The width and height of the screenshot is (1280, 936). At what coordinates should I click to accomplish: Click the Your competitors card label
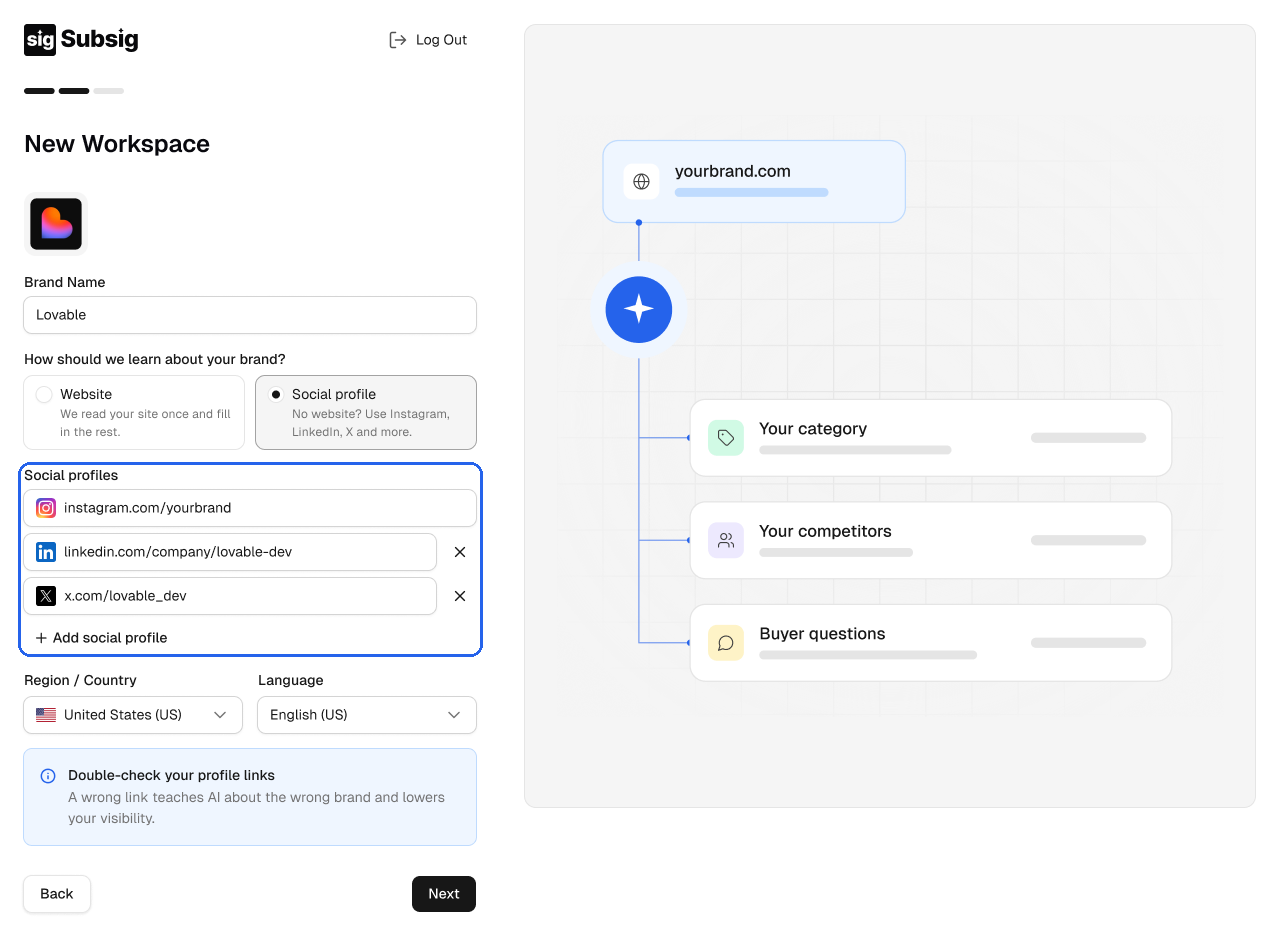[x=825, y=531]
